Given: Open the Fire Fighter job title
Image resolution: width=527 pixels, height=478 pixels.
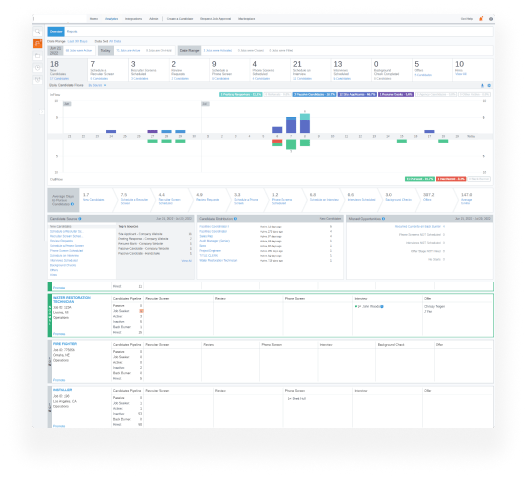Looking at the screenshot, I should 65,344.
